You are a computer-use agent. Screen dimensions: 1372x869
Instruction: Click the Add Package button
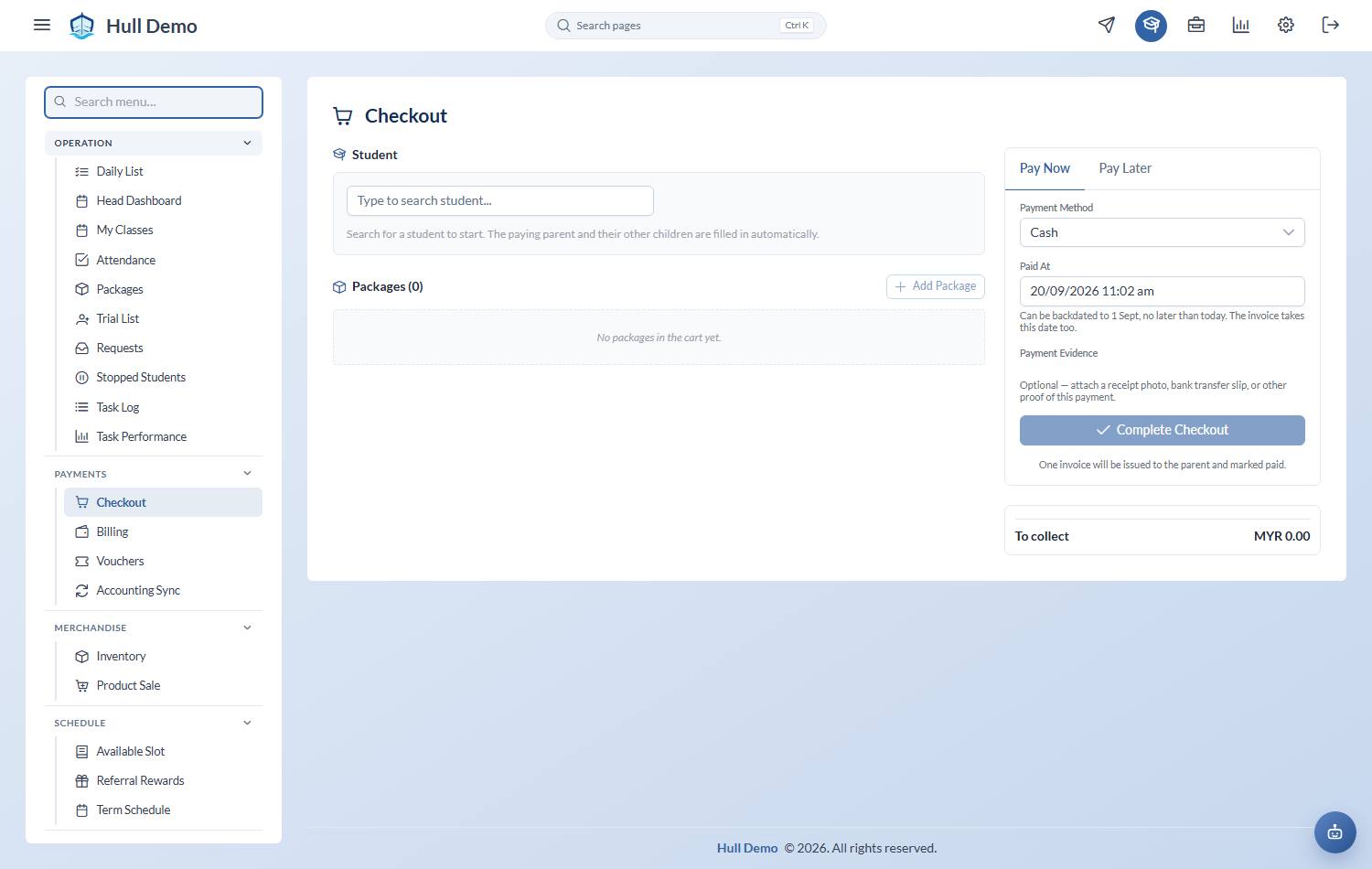coord(935,286)
